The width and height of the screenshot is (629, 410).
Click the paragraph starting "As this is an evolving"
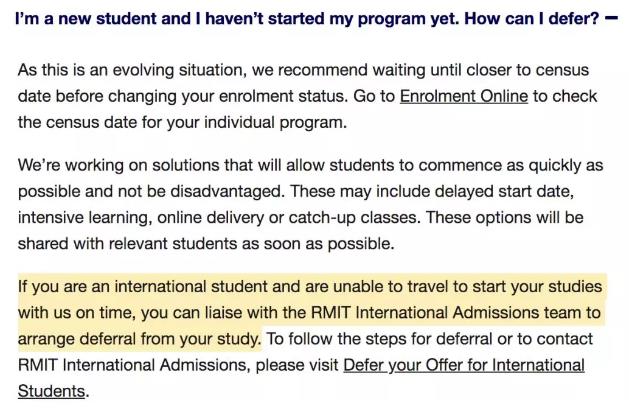click(307, 96)
